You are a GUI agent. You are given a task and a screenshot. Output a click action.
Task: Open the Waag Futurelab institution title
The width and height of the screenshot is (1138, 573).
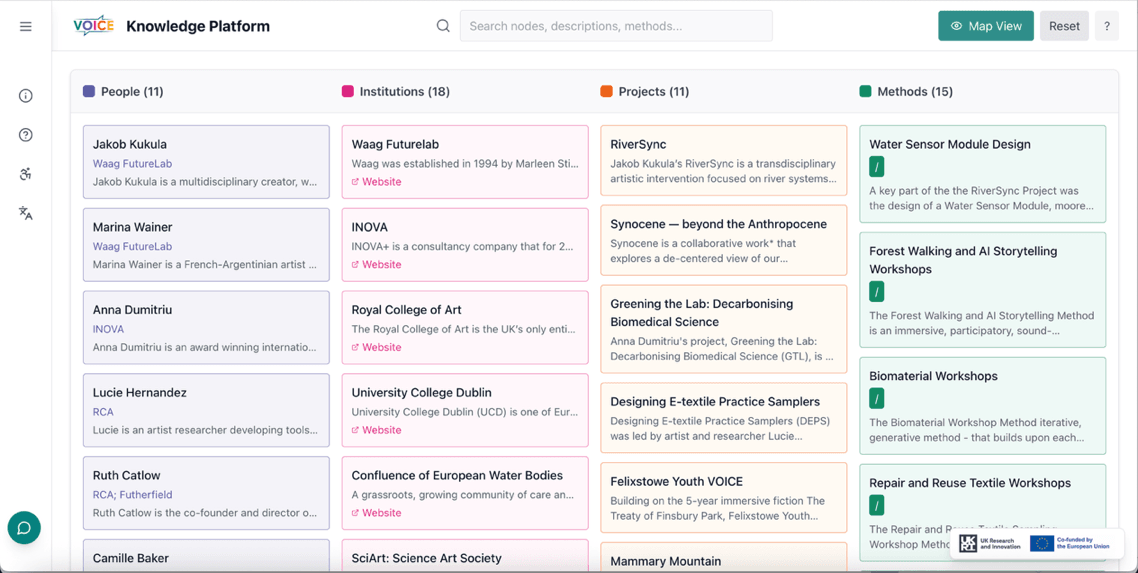point(395,144)
